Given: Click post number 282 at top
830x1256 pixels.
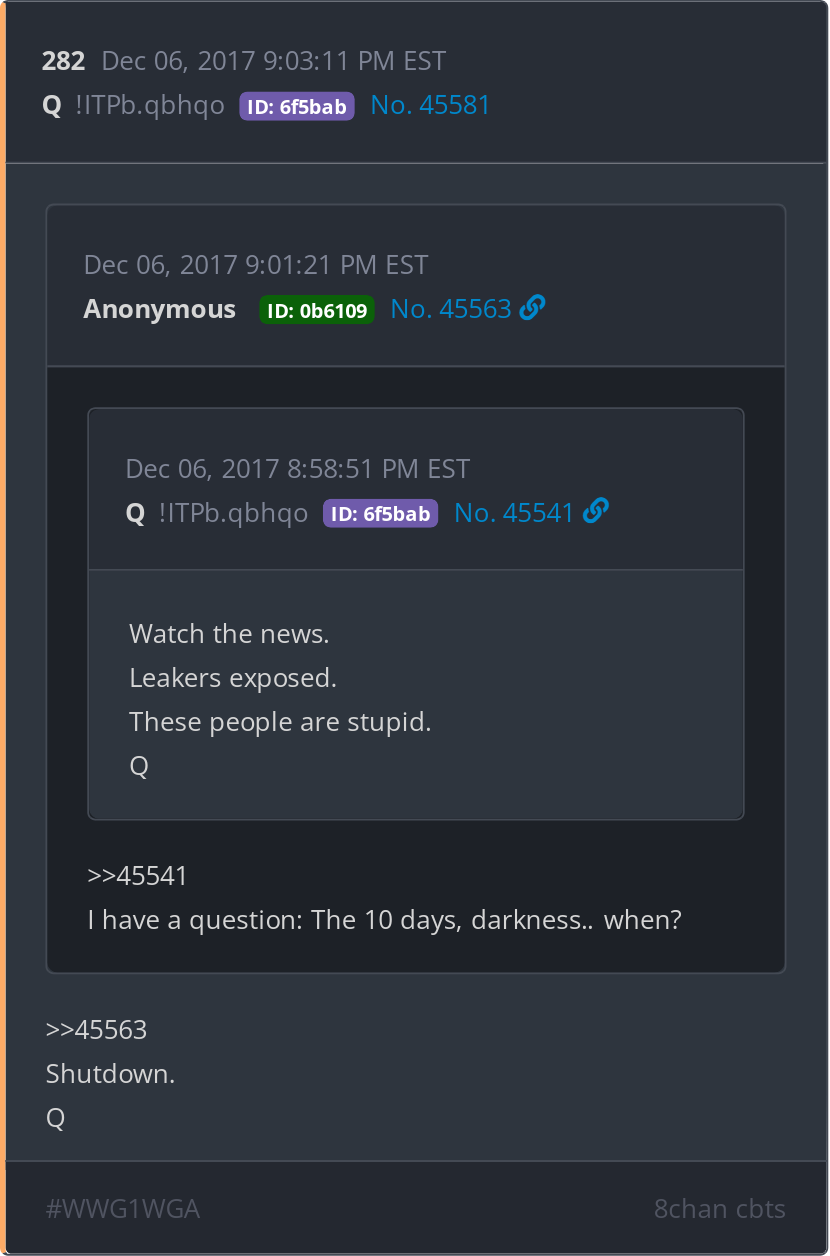Looking at the screenshot, I should (63, 61).
